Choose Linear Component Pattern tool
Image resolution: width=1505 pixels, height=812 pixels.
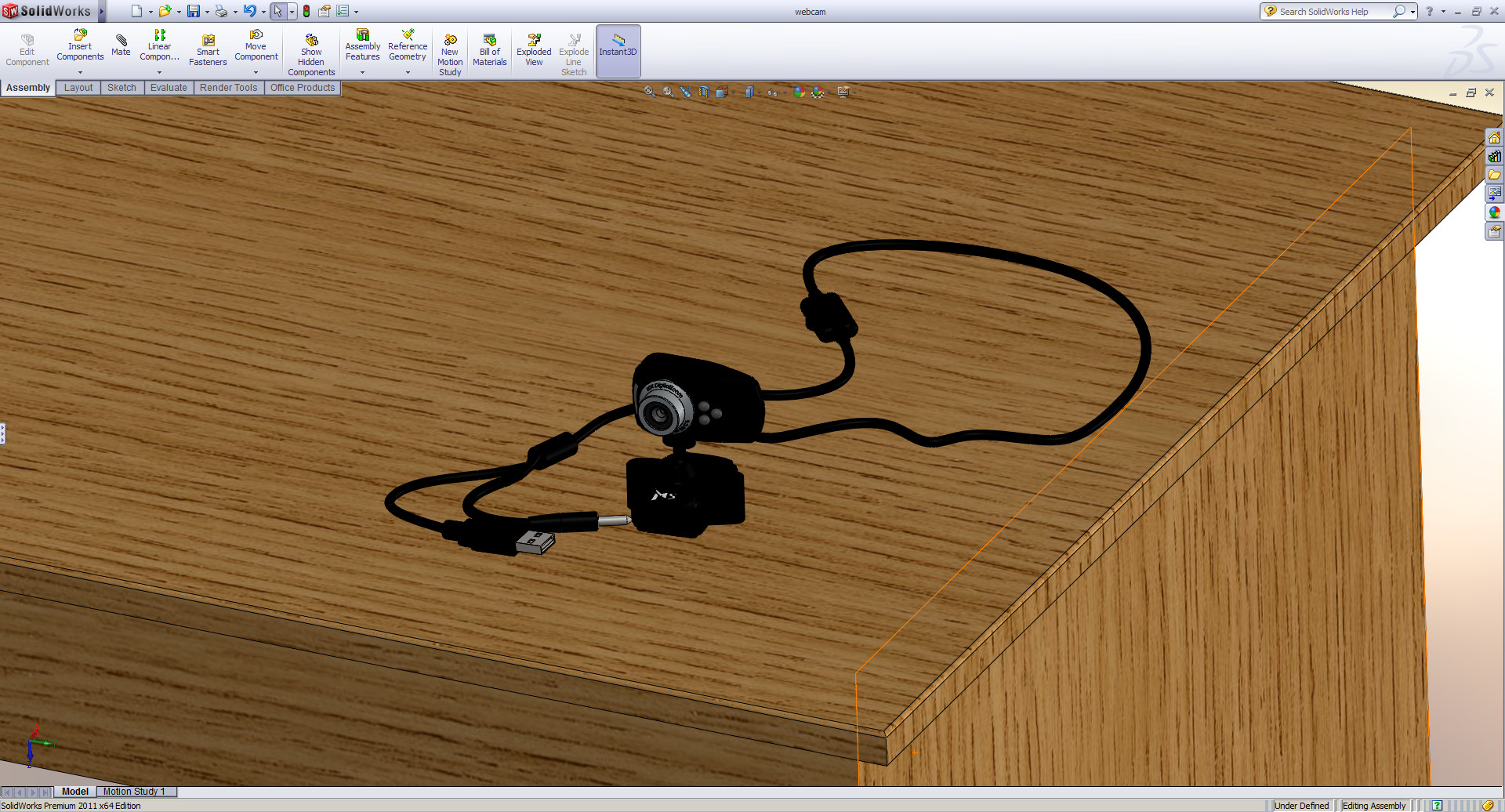[x=159, y=45]
